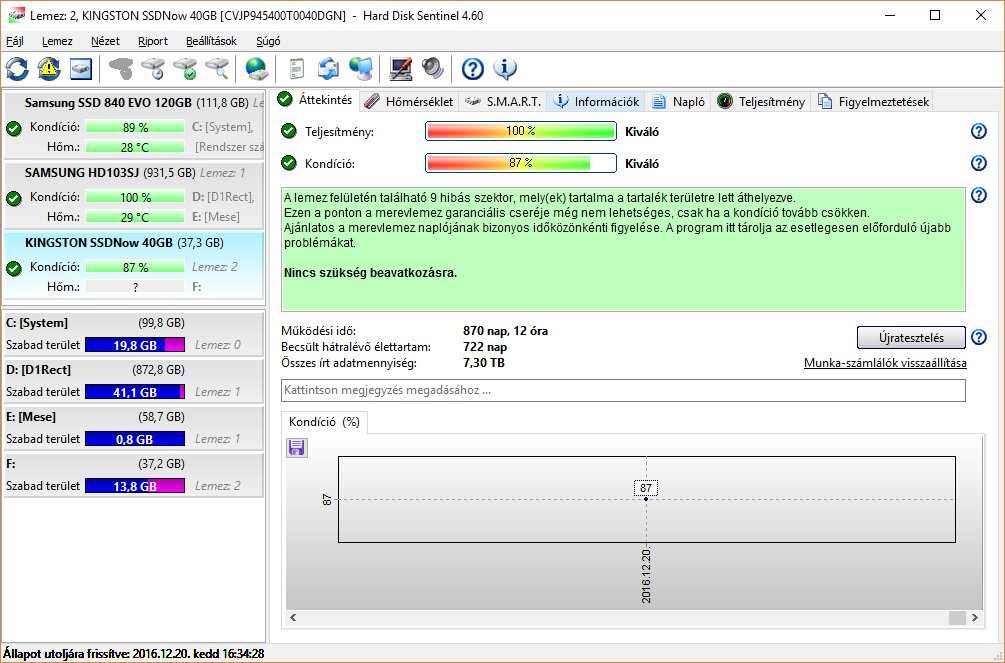Click the Munka-számlálók visszaállítása link
The image size is (1005, 663).
pyautogui.click(x=885, y=363)
